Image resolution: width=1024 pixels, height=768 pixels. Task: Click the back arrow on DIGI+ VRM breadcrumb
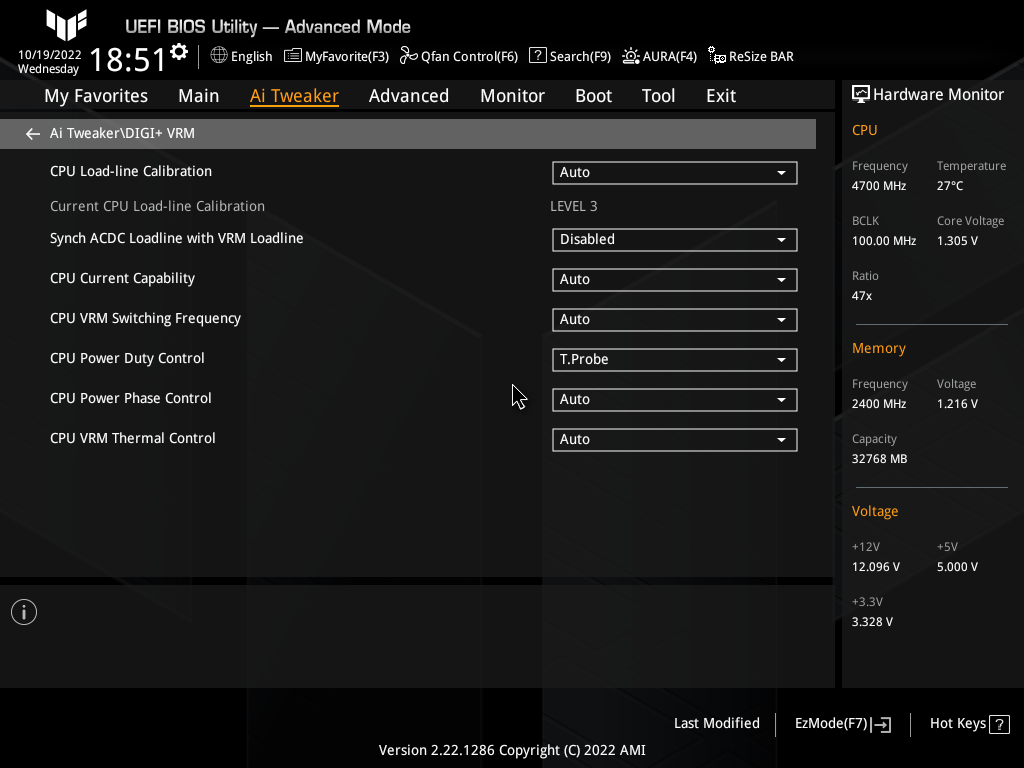pyautogui.click(x=32, y=133)
